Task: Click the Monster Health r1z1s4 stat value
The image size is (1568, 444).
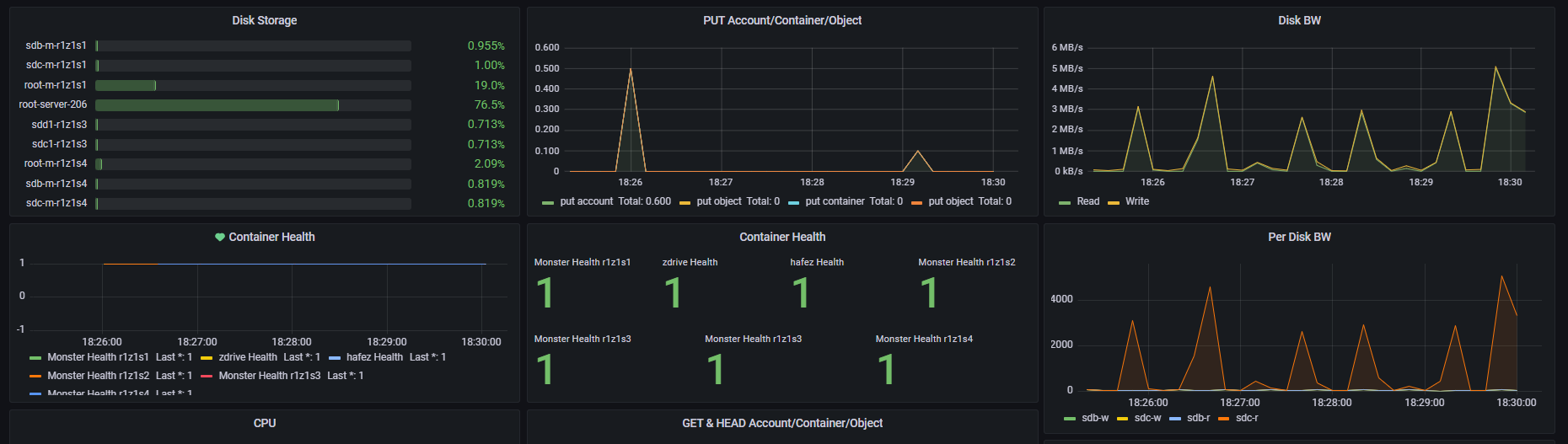Action: click(886, 370)
